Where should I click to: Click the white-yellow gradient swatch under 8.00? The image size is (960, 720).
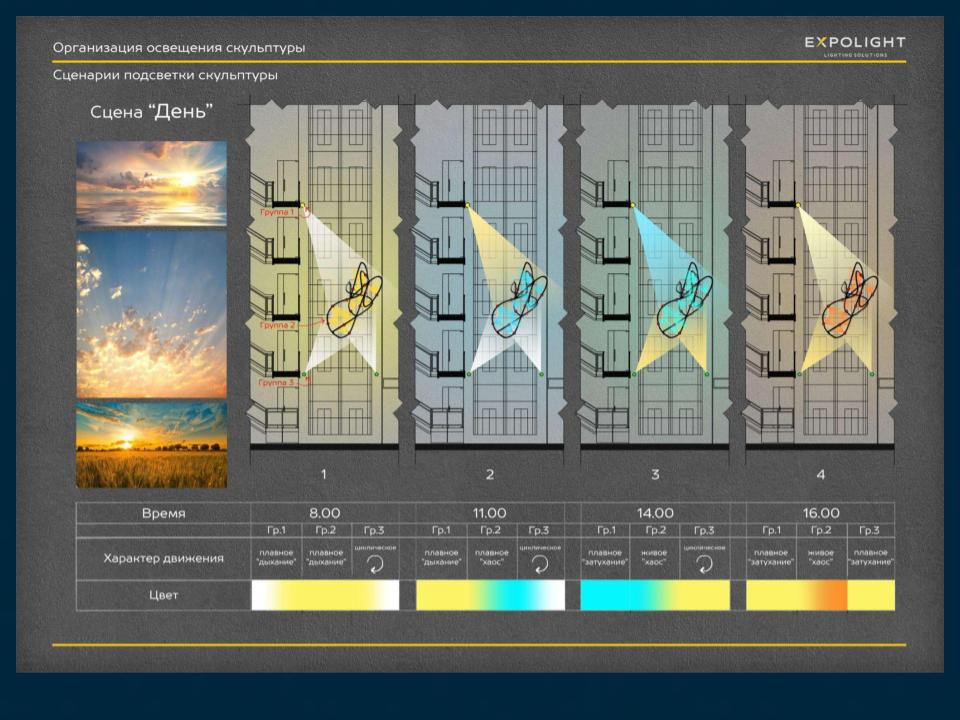coord(324,595)
